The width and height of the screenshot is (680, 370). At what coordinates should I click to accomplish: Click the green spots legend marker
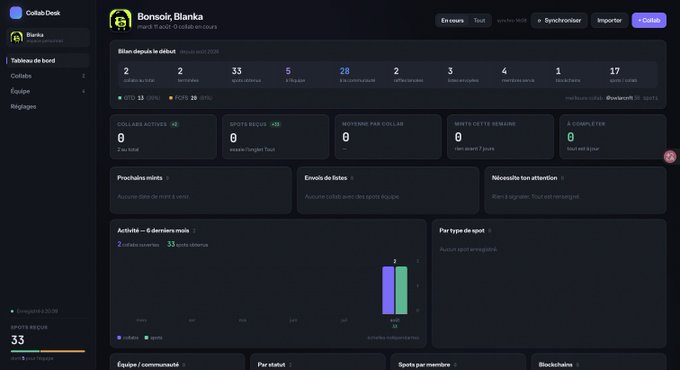point(147,337)
